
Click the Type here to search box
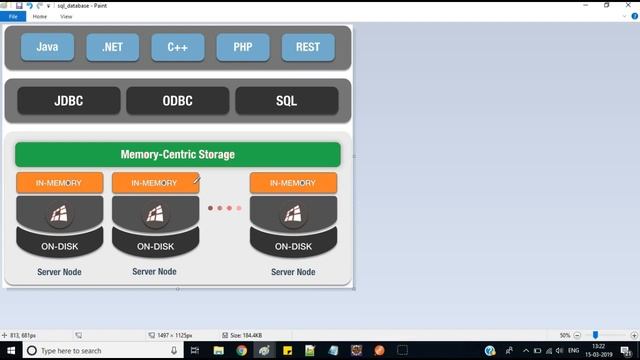point(104,351)
